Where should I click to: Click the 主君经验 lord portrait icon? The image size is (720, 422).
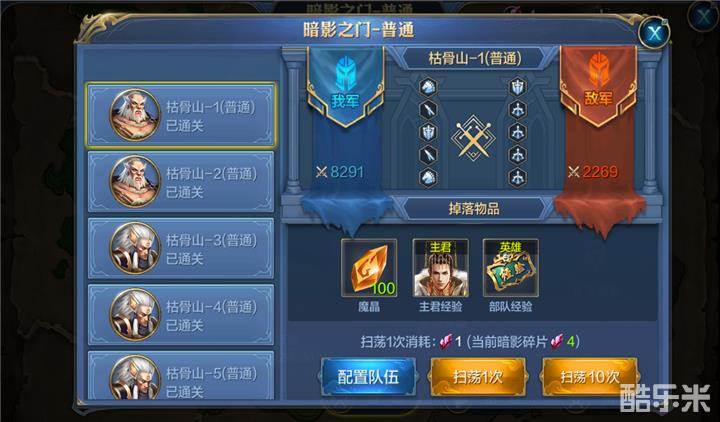pyautogui.click(x=440, y=268)
